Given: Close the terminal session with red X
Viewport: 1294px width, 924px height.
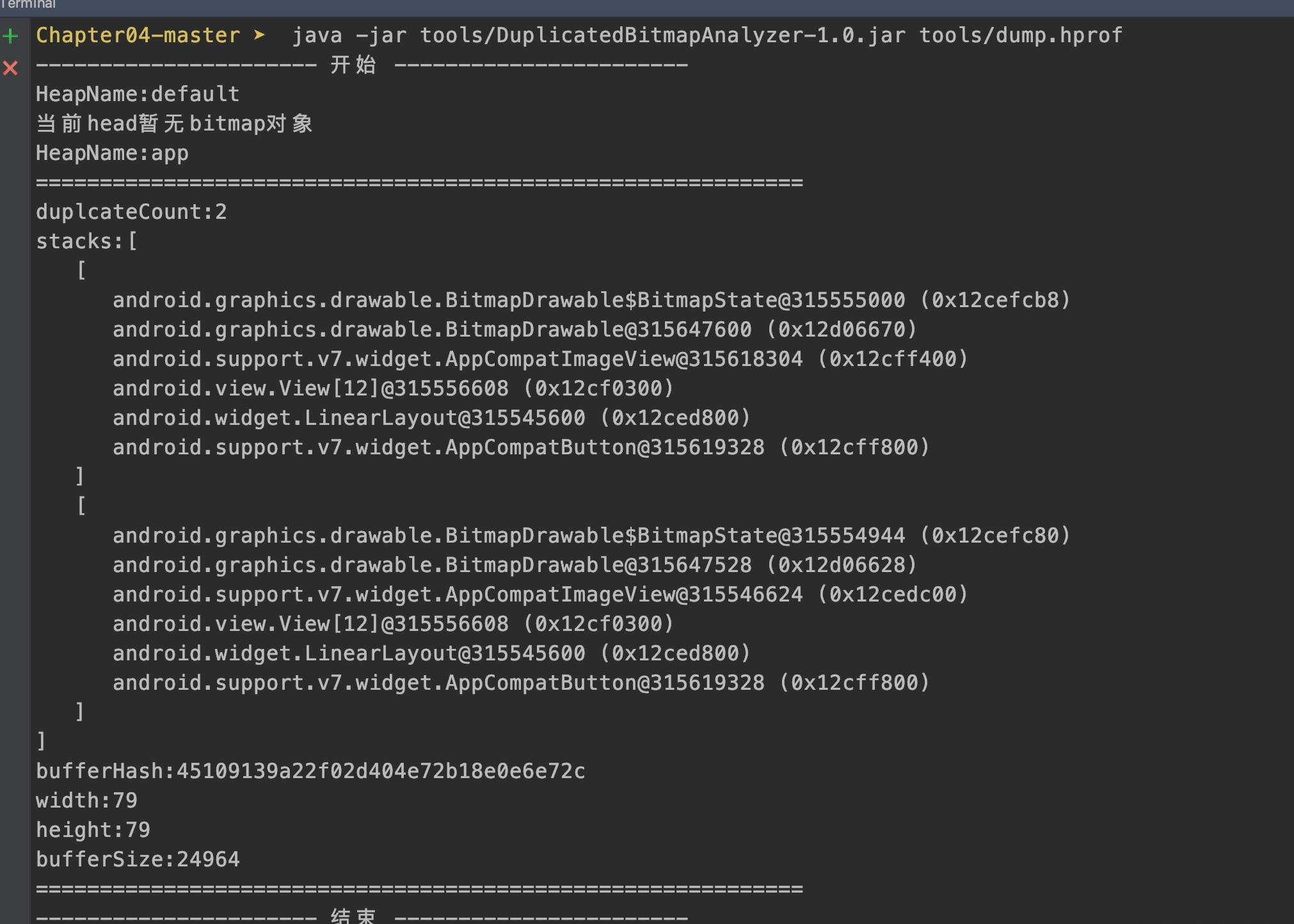Looking at the screenshot, I should click(11, 68).
